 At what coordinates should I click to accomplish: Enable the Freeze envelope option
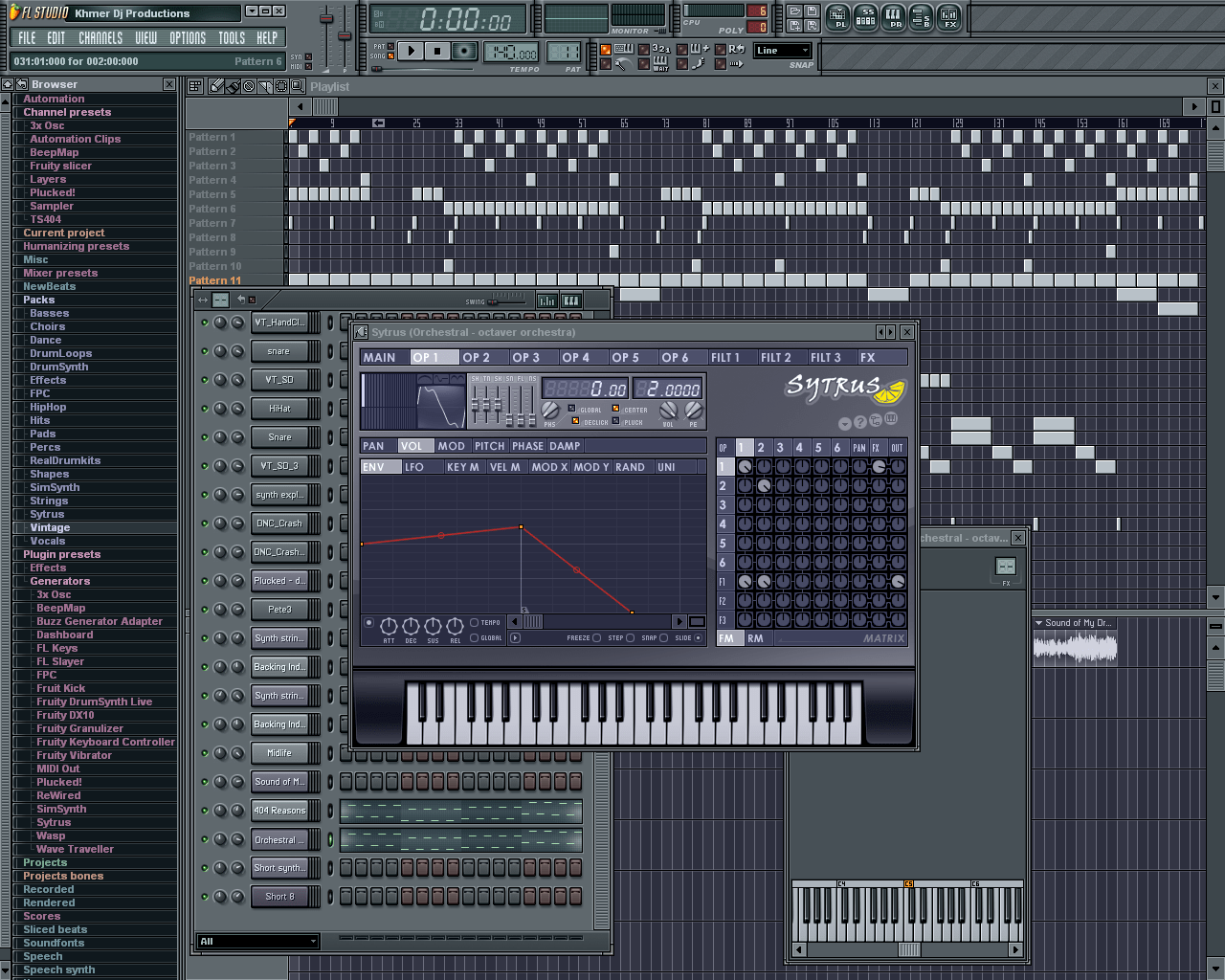pyautogui.click(x=596, y=637)
